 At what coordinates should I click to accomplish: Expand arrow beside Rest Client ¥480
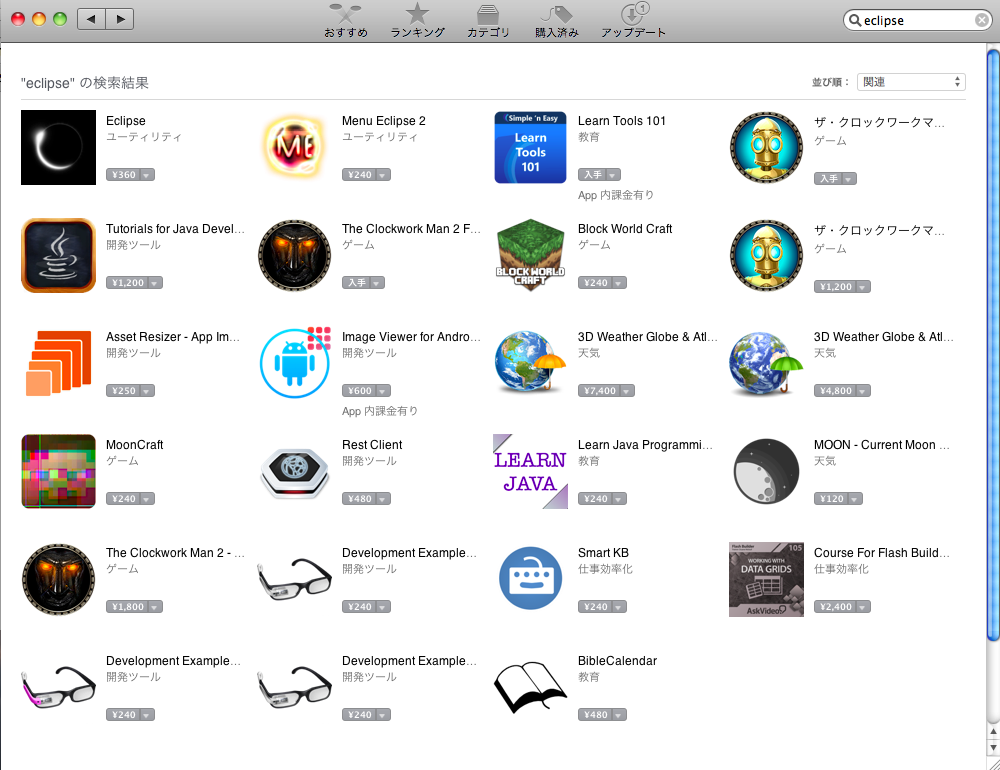point(383,499)
